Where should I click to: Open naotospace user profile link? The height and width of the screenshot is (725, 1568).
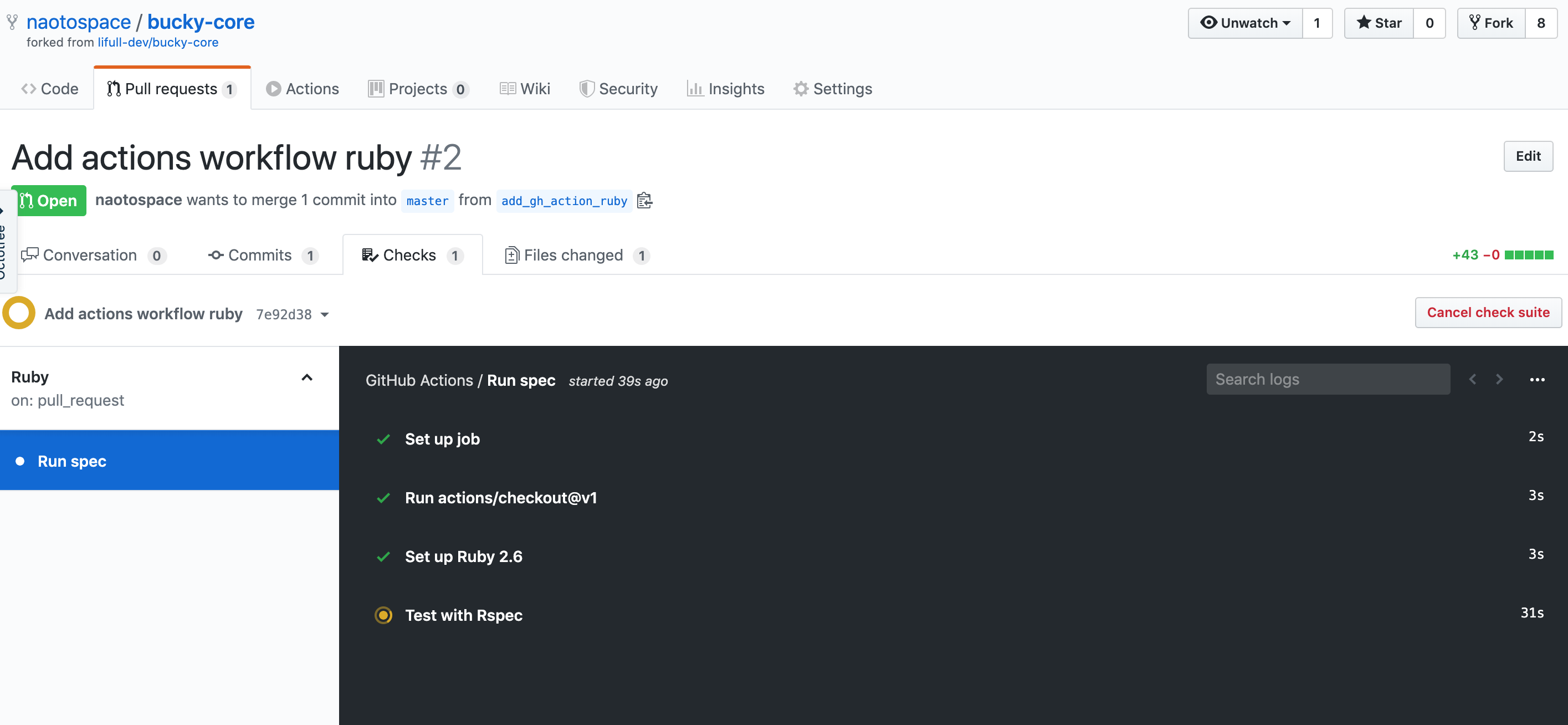click(79, 22)
